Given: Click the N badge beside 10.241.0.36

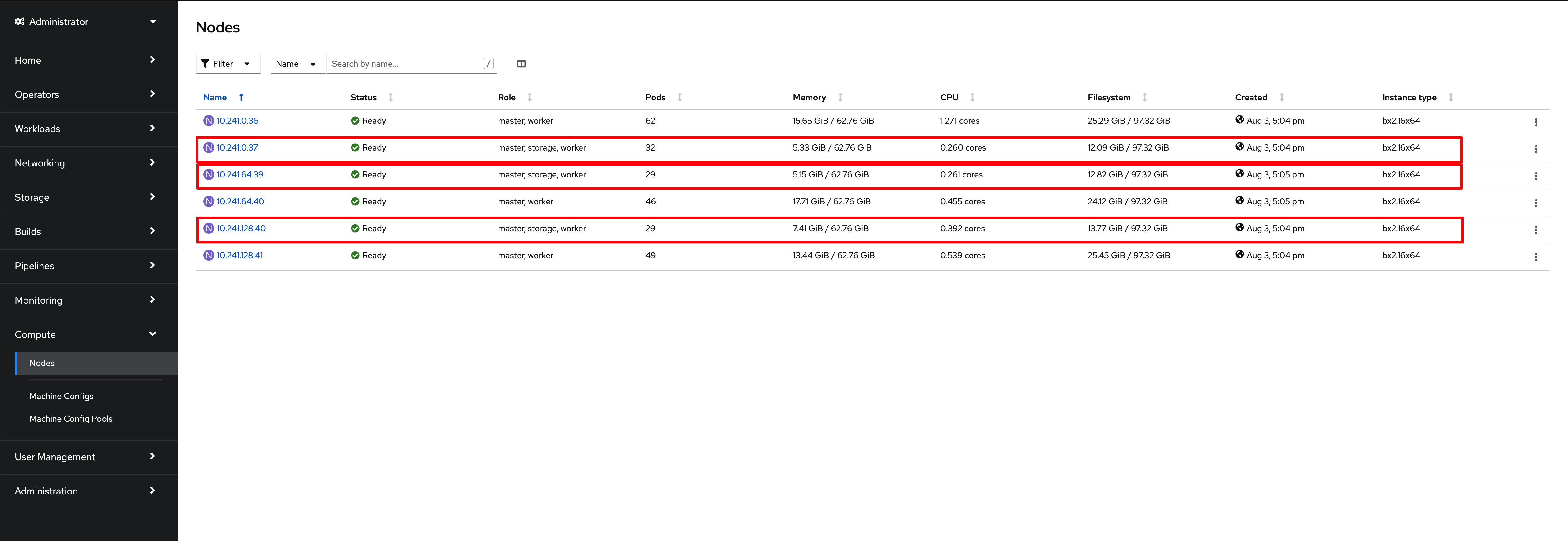Looking at the screenshot, I should 209,120.
